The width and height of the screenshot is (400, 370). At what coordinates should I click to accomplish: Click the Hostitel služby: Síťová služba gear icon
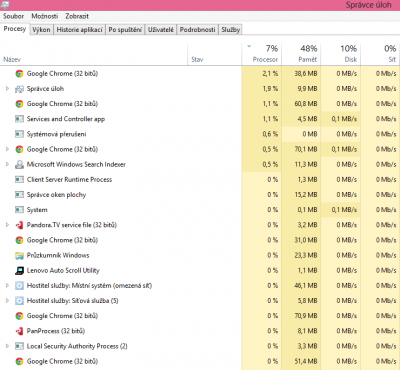pos(19,301)
